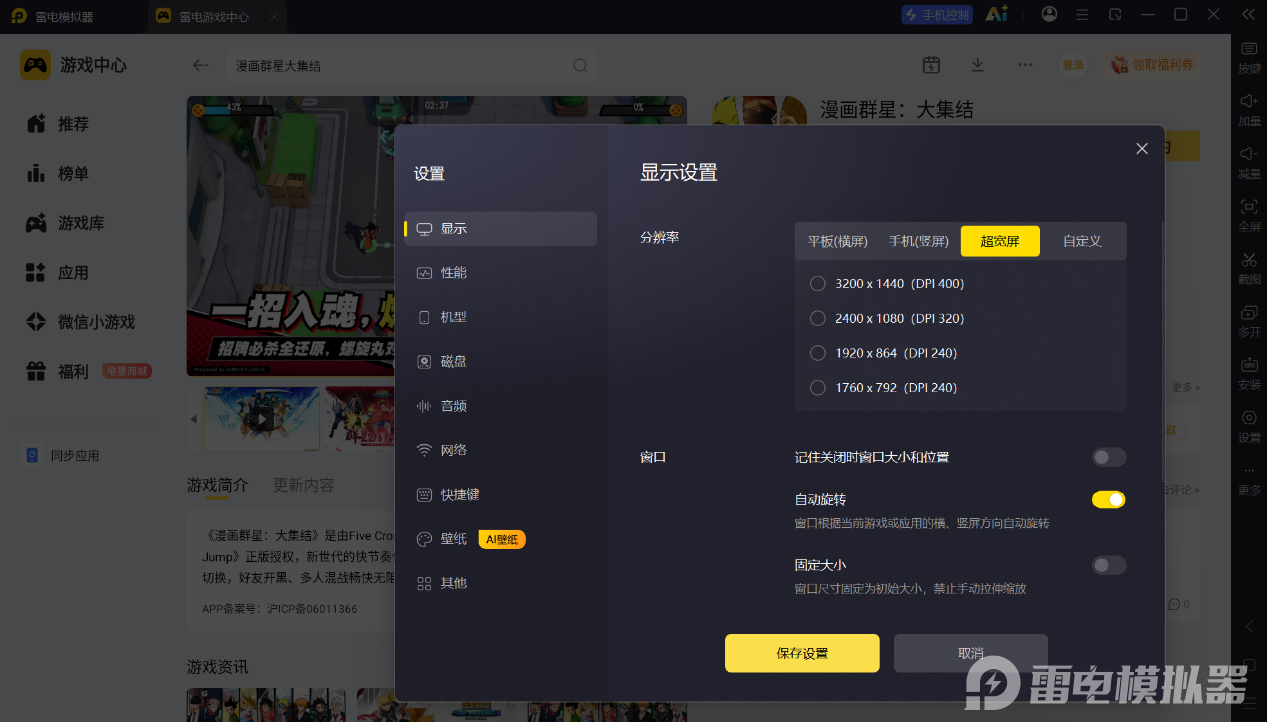Switch to 更新内容 tab on game page
This screenshot has width=1267, height=722.
click(x=304, y=485)
